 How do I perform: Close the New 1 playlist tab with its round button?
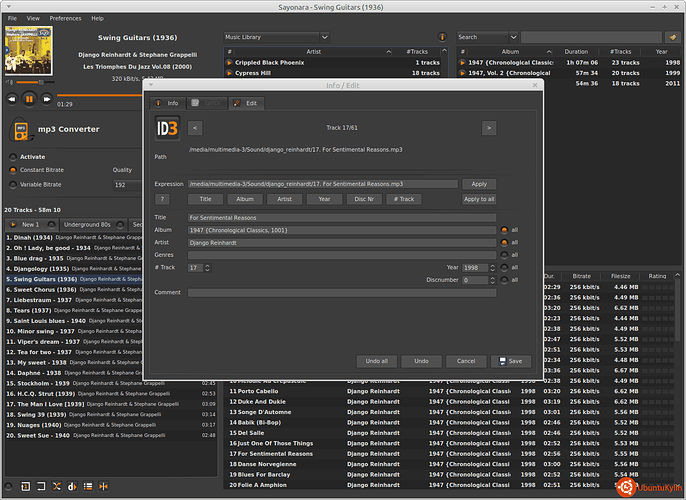52,224
